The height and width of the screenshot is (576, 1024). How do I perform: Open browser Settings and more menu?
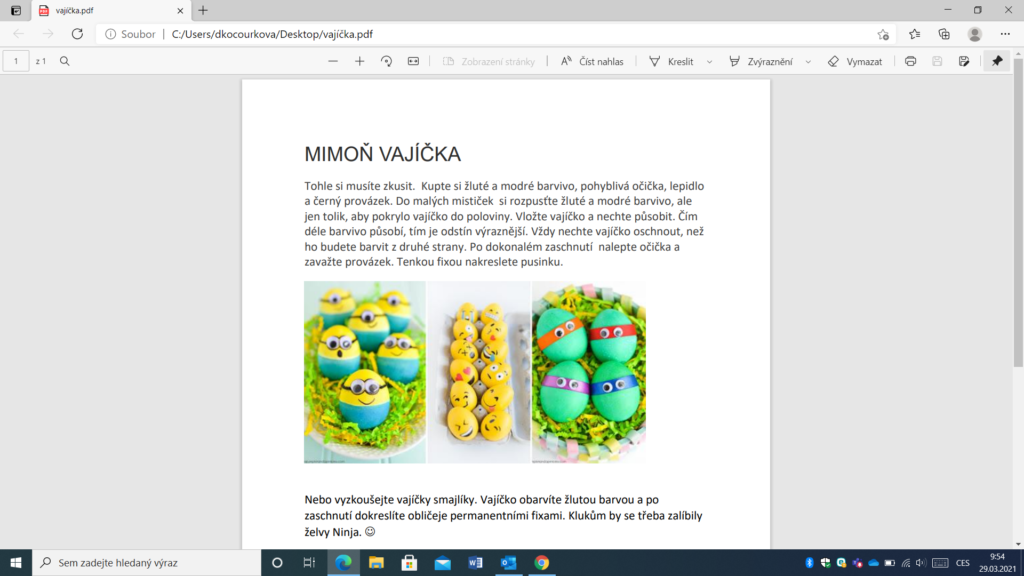tap(1005, 34)
